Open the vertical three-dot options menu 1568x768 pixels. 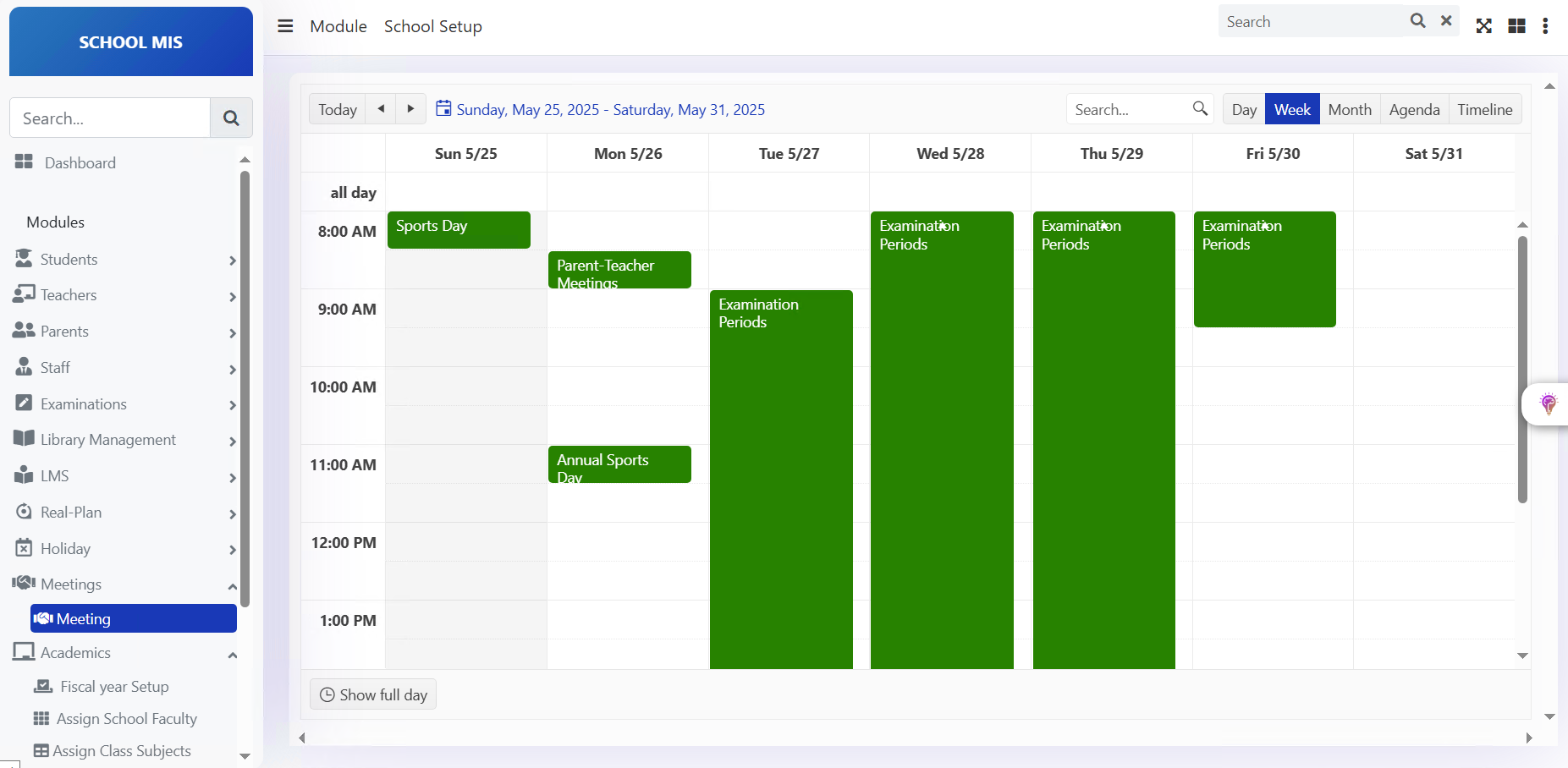click(1545, 26)
